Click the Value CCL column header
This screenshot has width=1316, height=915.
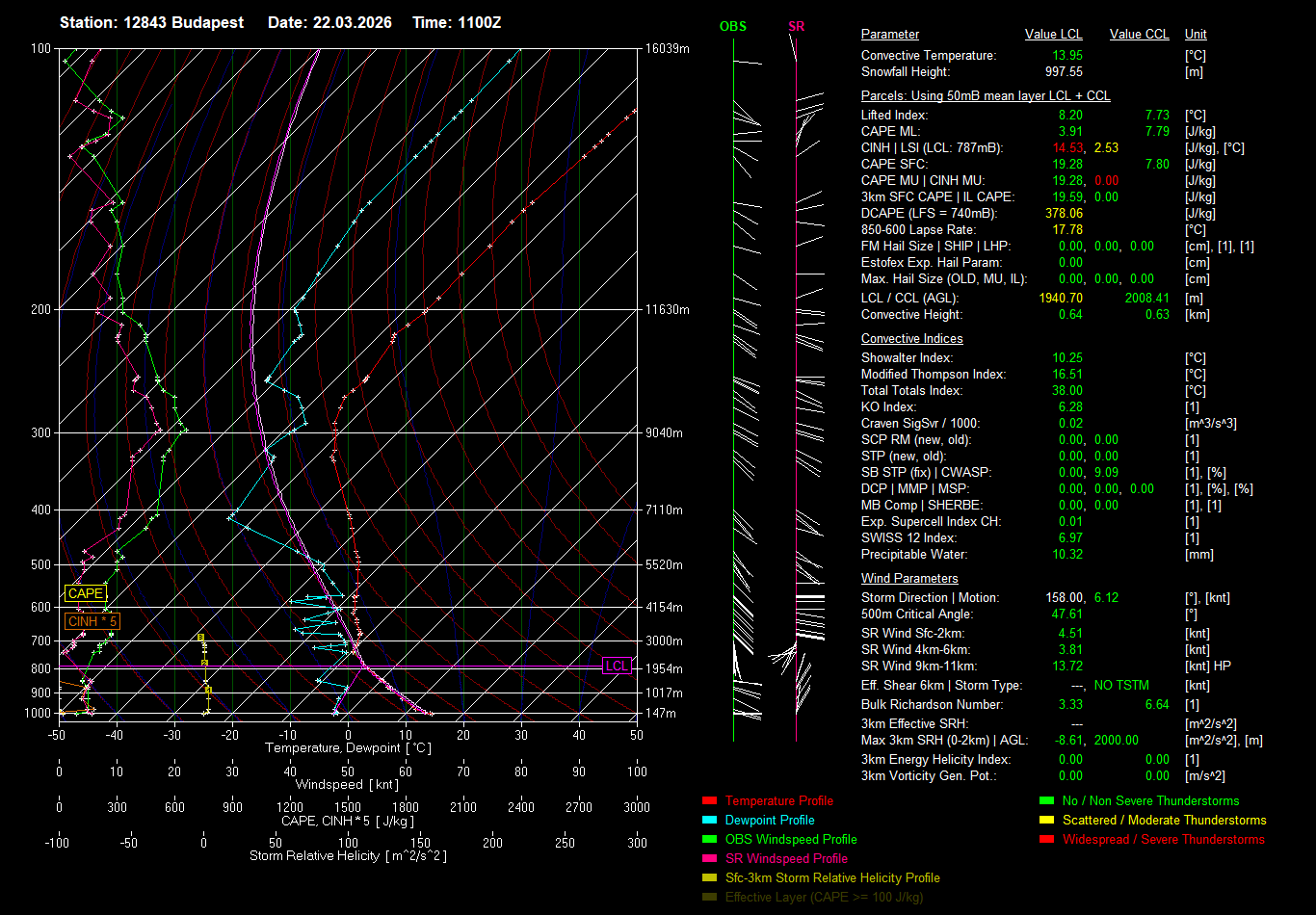pos(1139,35)
